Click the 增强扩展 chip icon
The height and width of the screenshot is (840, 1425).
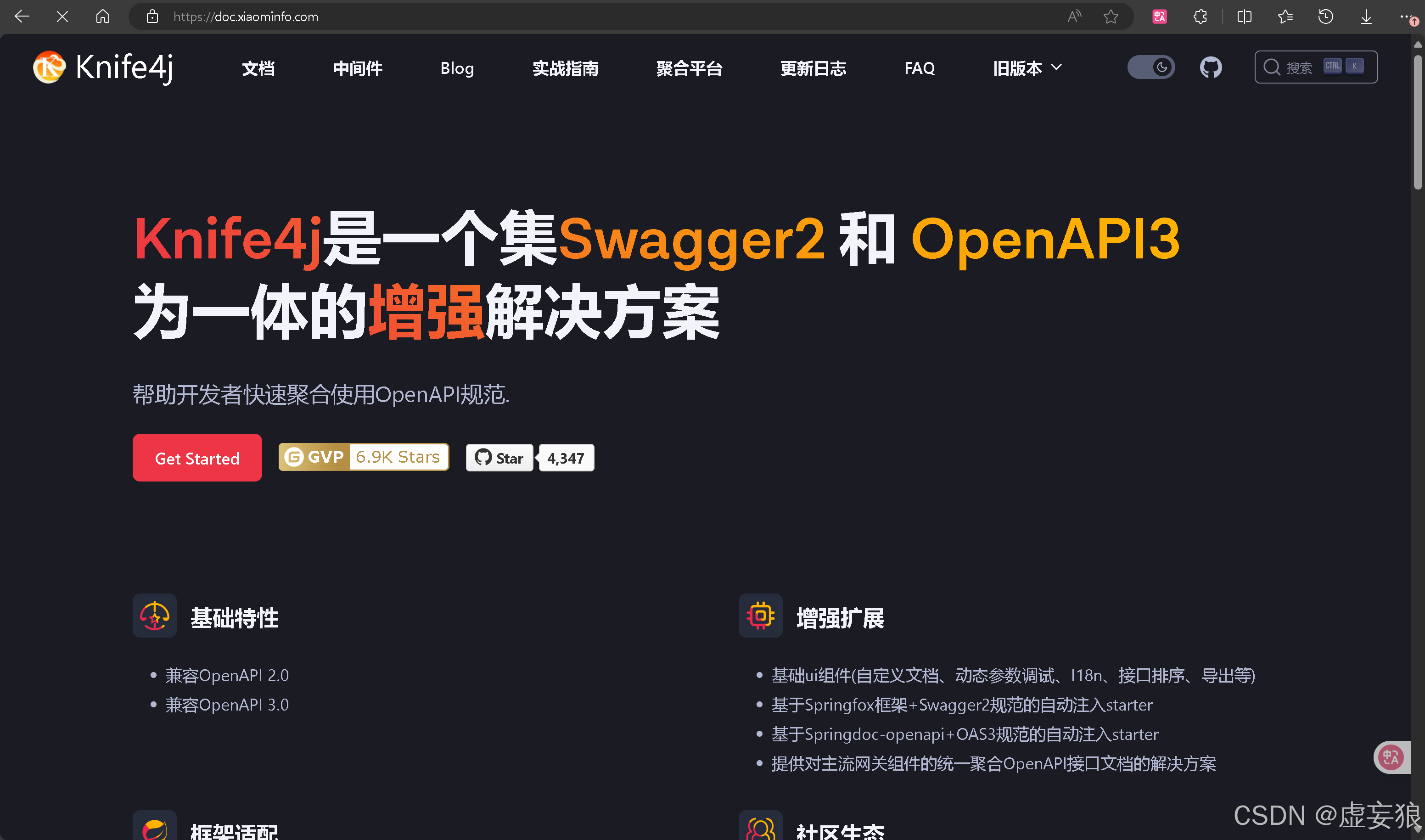point(760,616)
